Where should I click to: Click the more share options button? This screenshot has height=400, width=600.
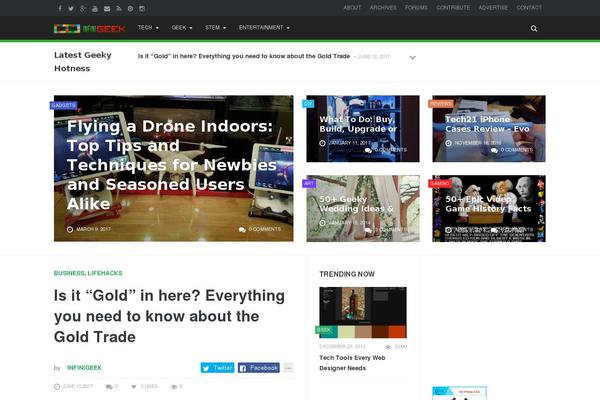point(288,368)
